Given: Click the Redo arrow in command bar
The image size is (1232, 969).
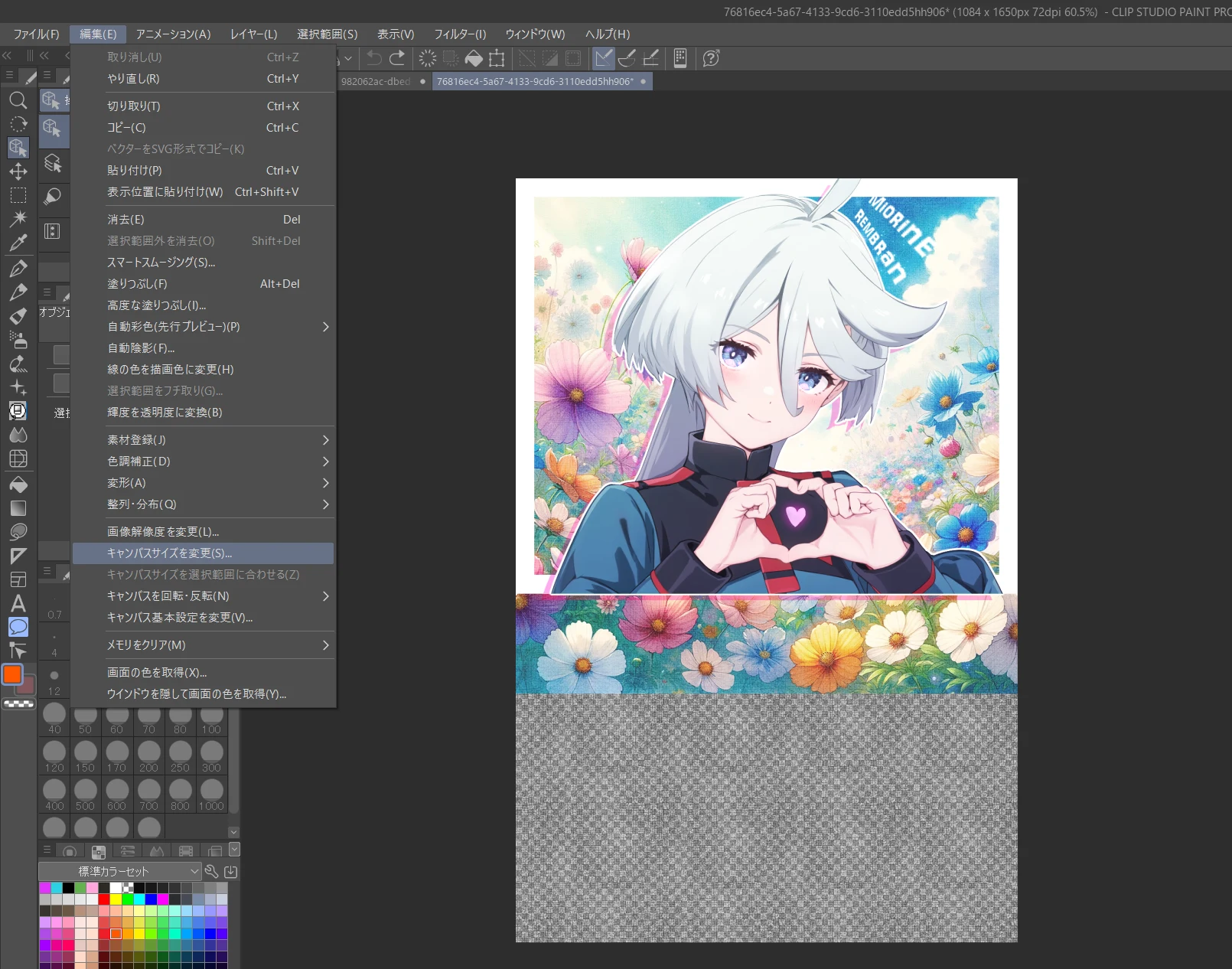Looking at the screenshot, I should point(397,58).
